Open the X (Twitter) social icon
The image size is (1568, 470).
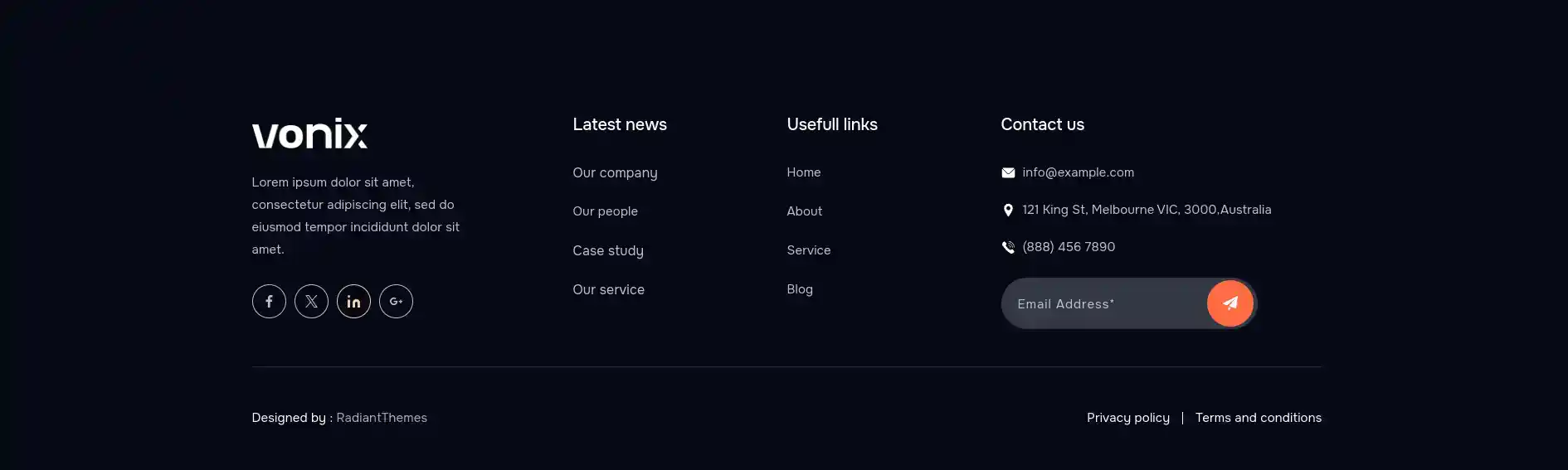[311, 301]
